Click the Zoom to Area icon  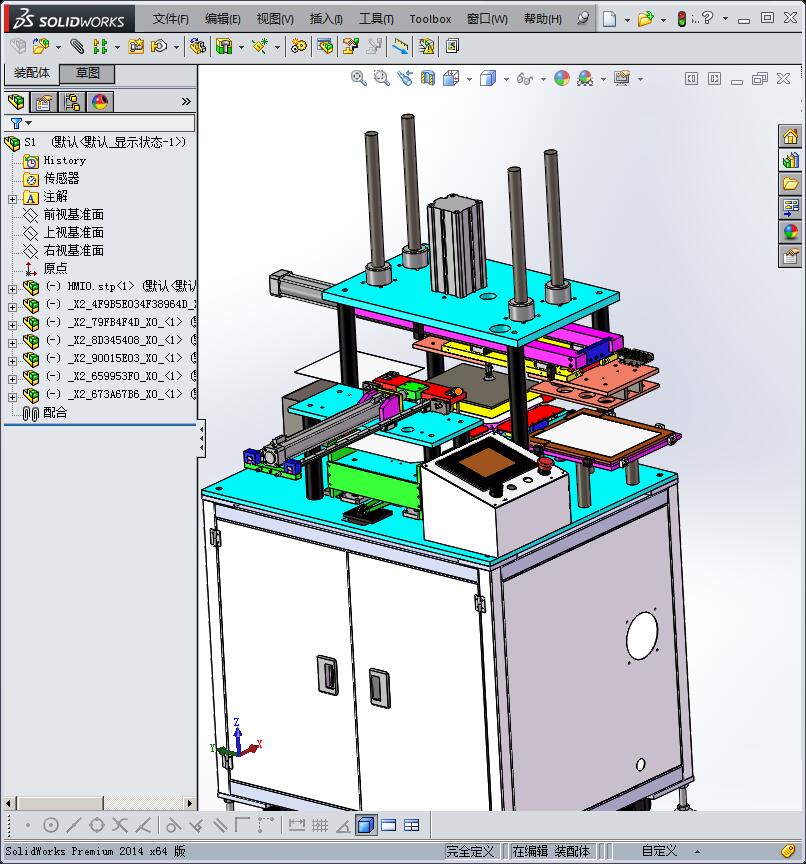(x=381, y=78)
